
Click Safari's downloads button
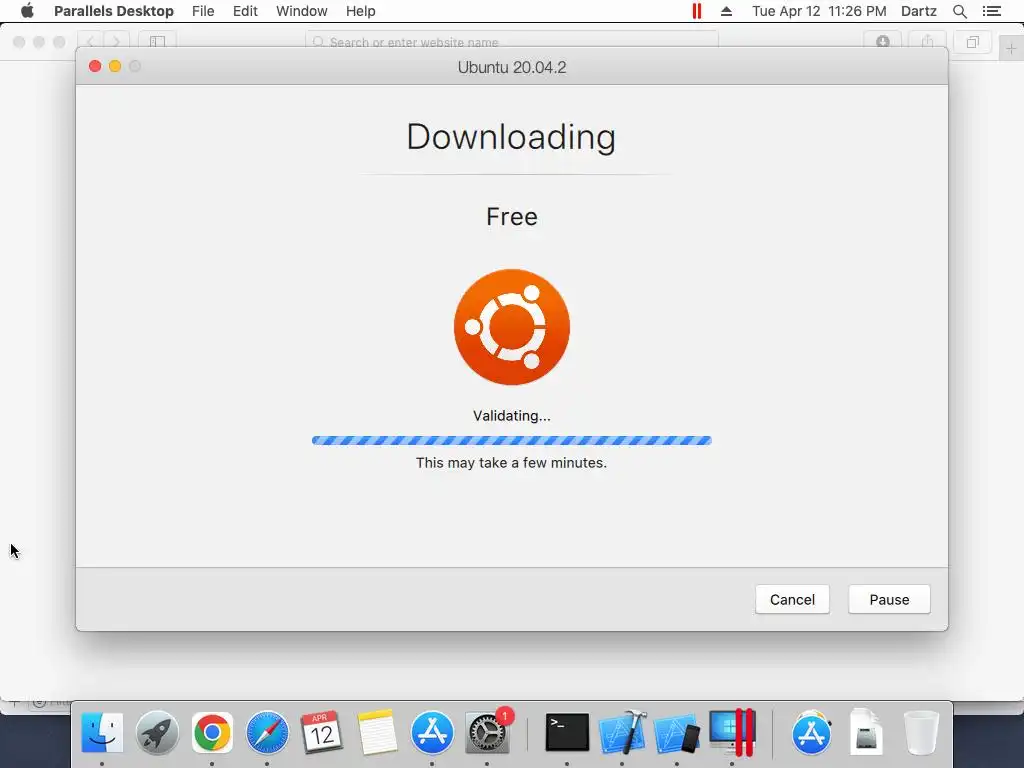tap(882, 42)
